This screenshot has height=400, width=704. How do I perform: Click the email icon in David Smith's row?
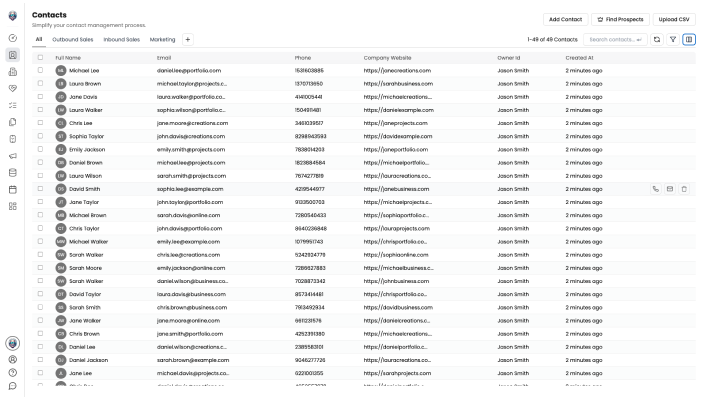(670, 188)
